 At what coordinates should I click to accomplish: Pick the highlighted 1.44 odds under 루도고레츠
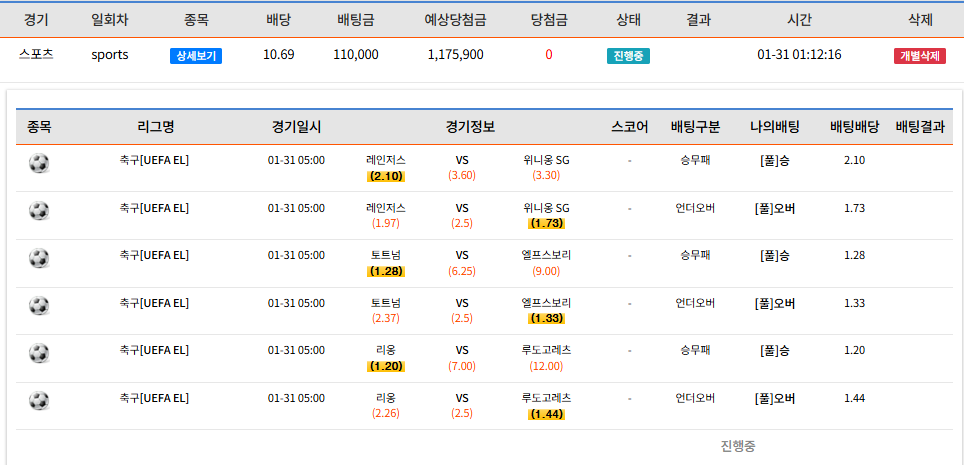(546, 413)
